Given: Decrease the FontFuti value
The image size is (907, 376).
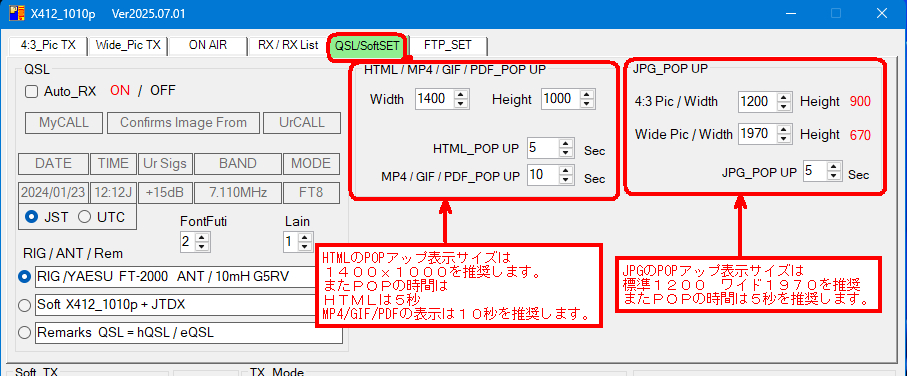Looking at the screenshot, I should click(x=202, y=246).
